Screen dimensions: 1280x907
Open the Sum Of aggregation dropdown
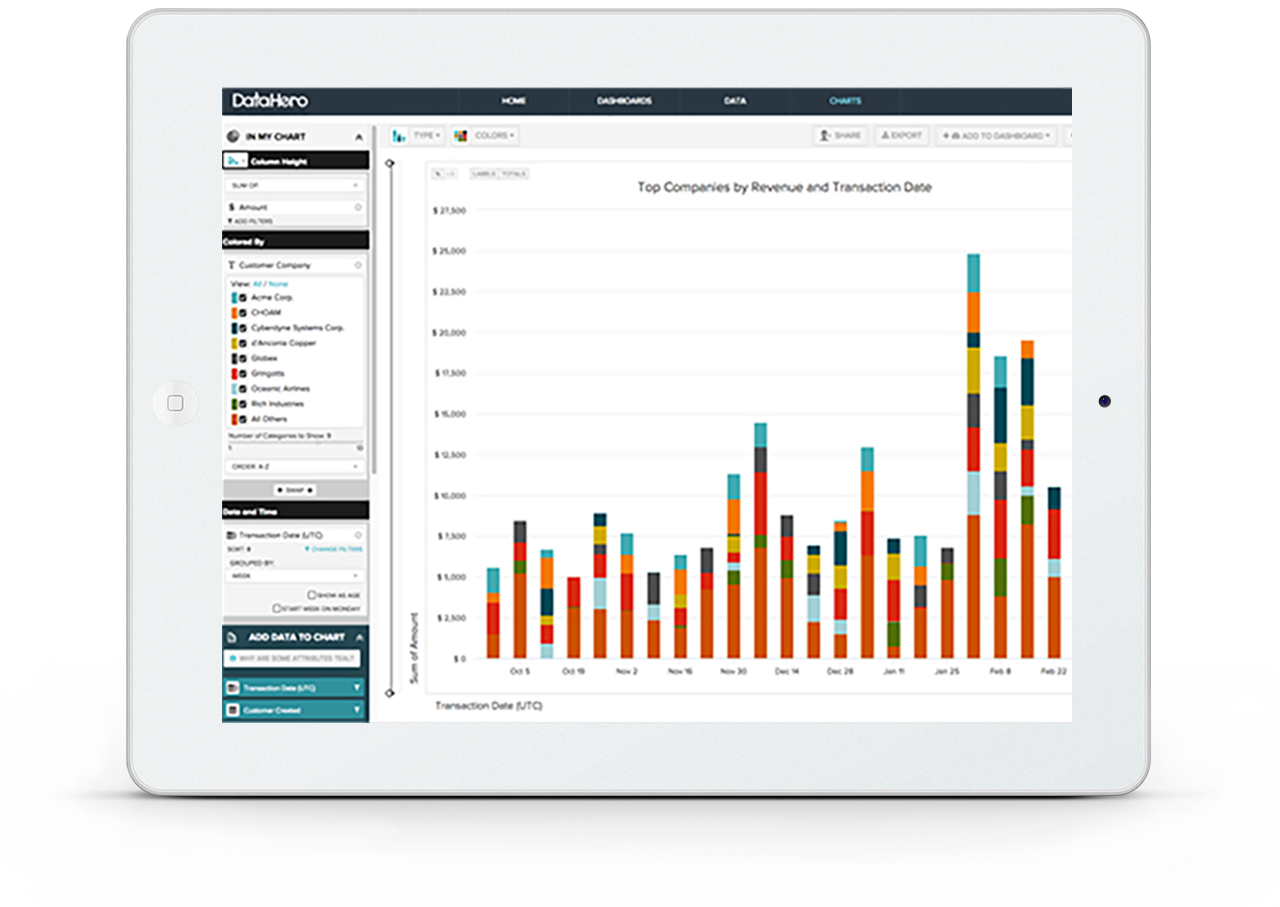pyautogui.click(x=295, y=185)
